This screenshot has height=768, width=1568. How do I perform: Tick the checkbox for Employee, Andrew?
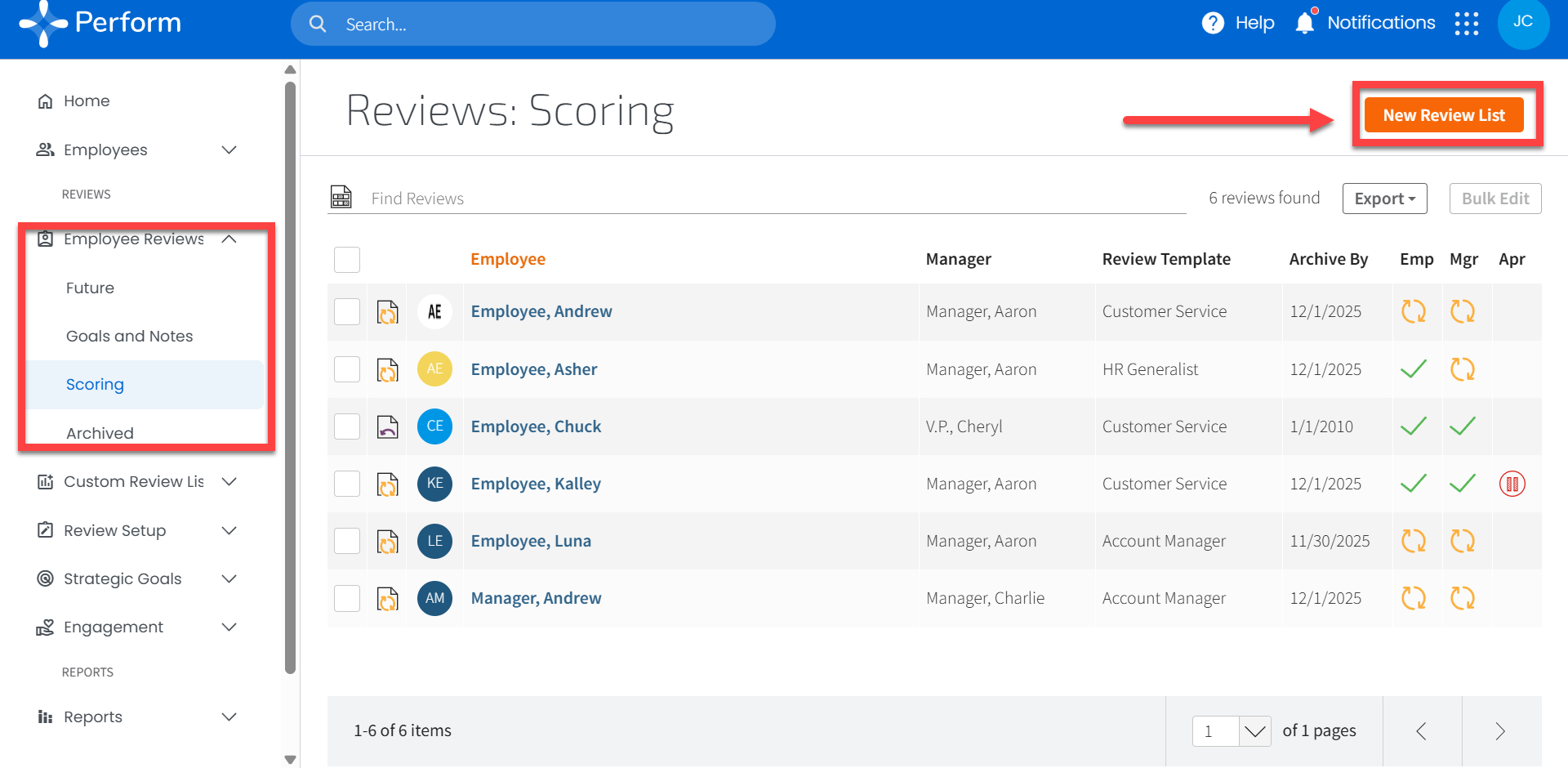347,311
